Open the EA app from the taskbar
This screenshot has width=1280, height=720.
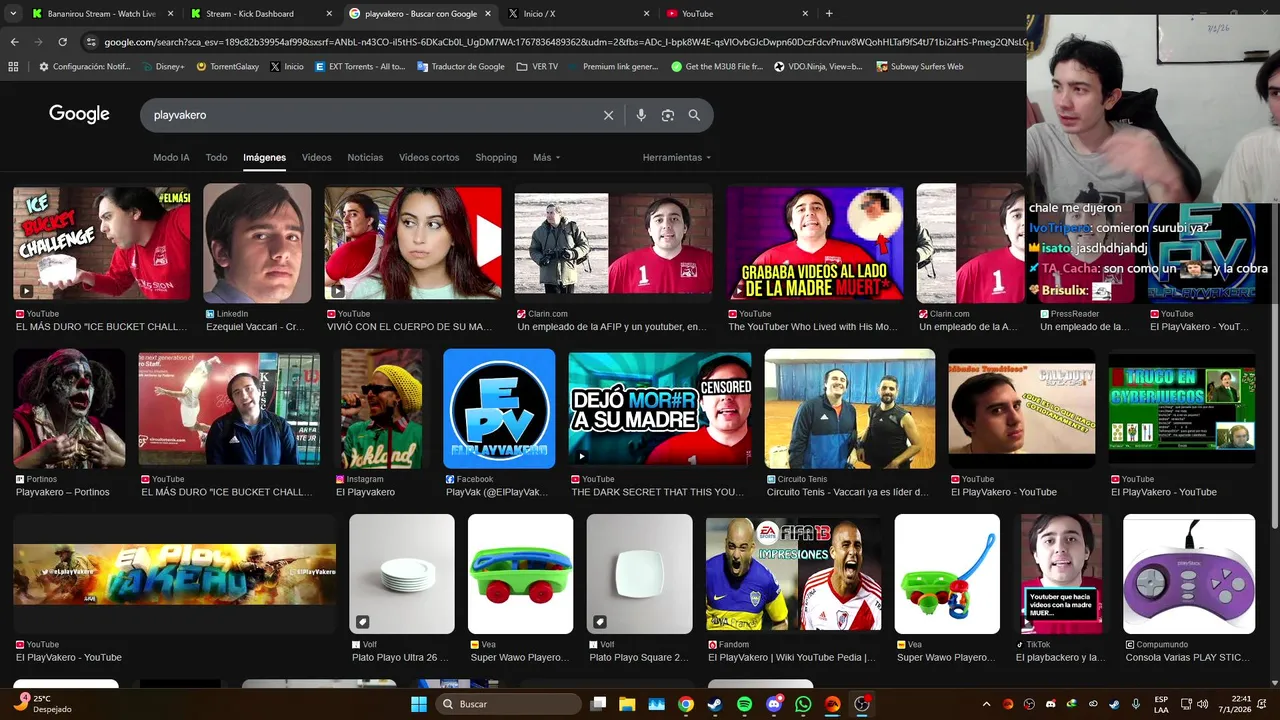coord(832,704)
